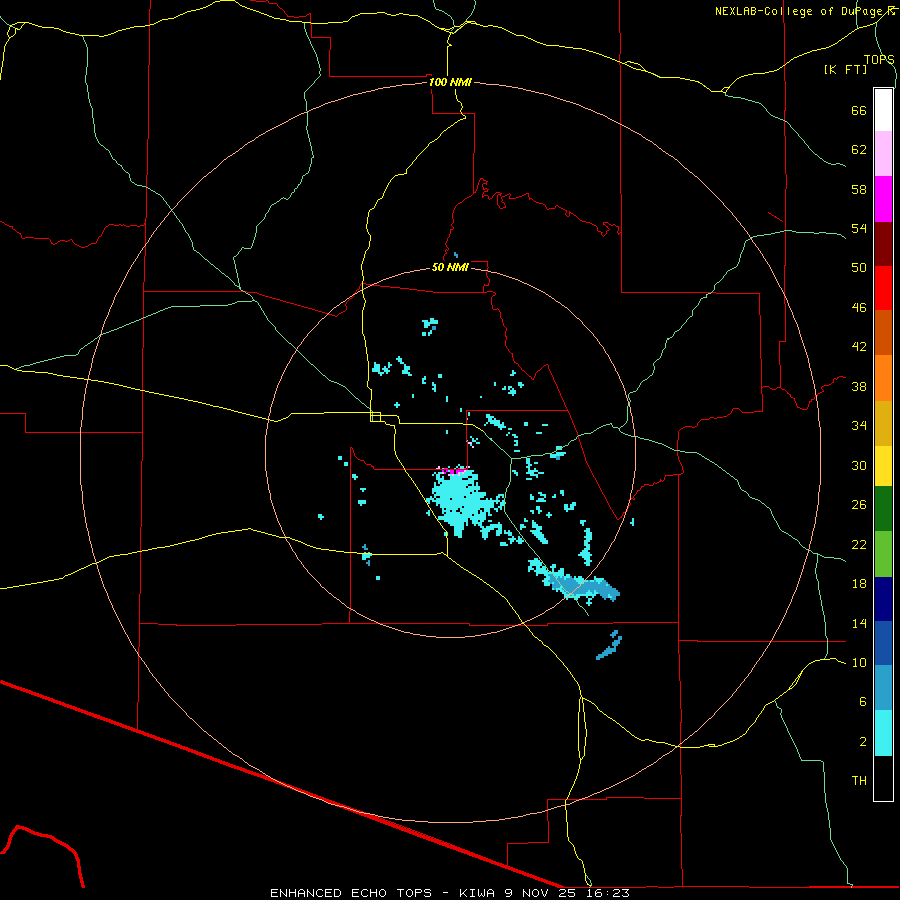Click the light green 26 K FT swatch
Image resolution: width=900 pixels, height=900 pixels.
point(883,554)
